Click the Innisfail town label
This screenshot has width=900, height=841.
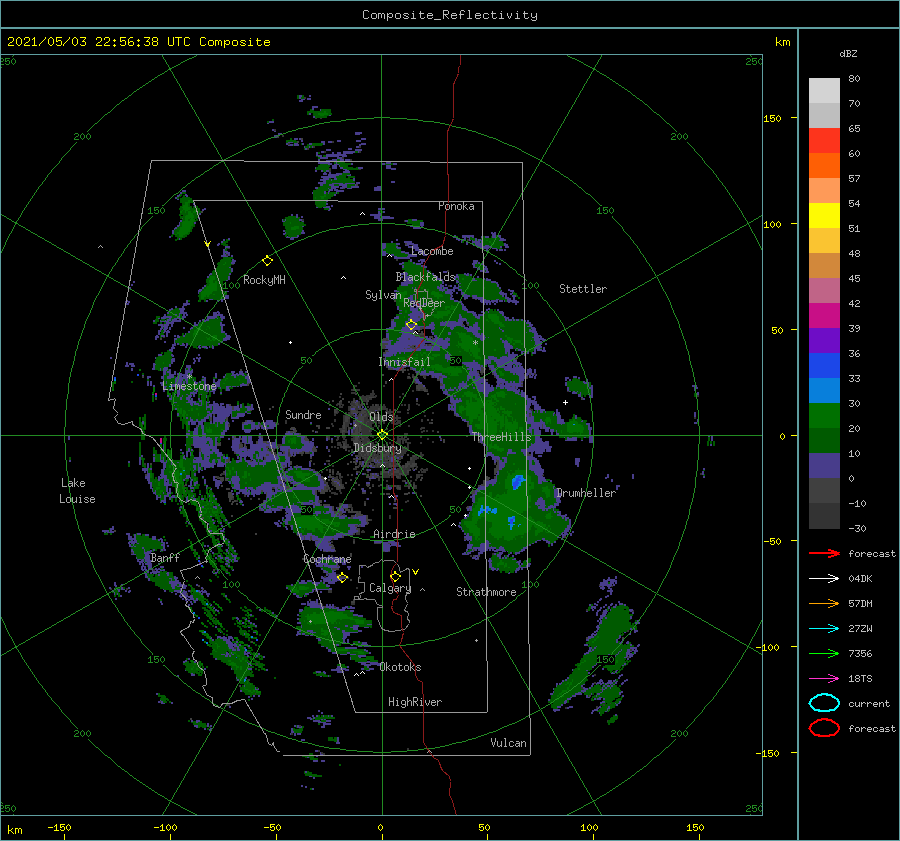click(404, 362)
